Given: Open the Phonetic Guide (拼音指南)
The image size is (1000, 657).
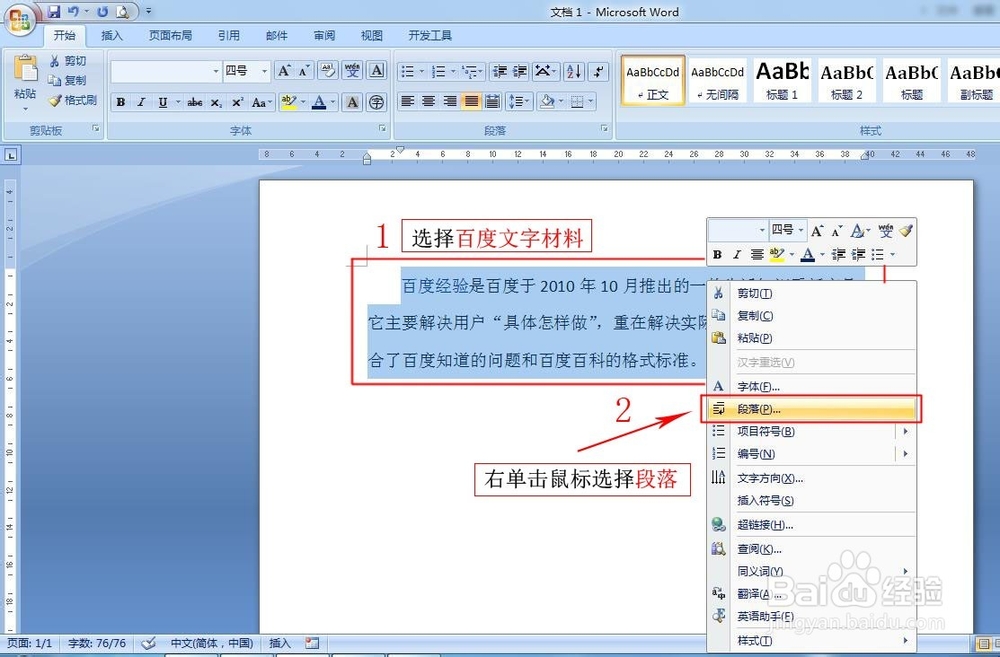Looking at the screenshot, I should coord(352,71).
